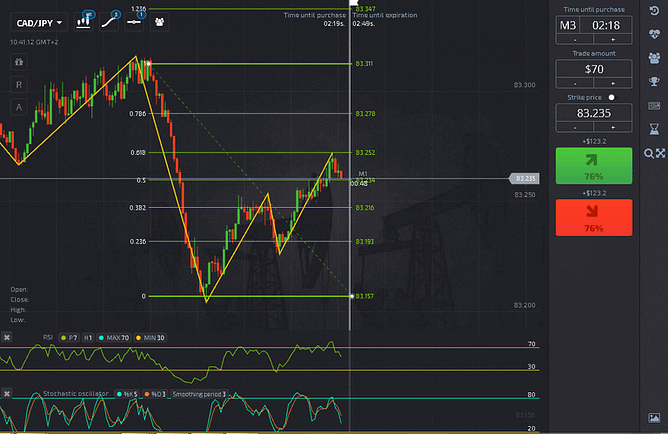This screenshot has height=434, width=668.
Task: Open the hourglass pending trades icon
Action: tap(654, 128)
